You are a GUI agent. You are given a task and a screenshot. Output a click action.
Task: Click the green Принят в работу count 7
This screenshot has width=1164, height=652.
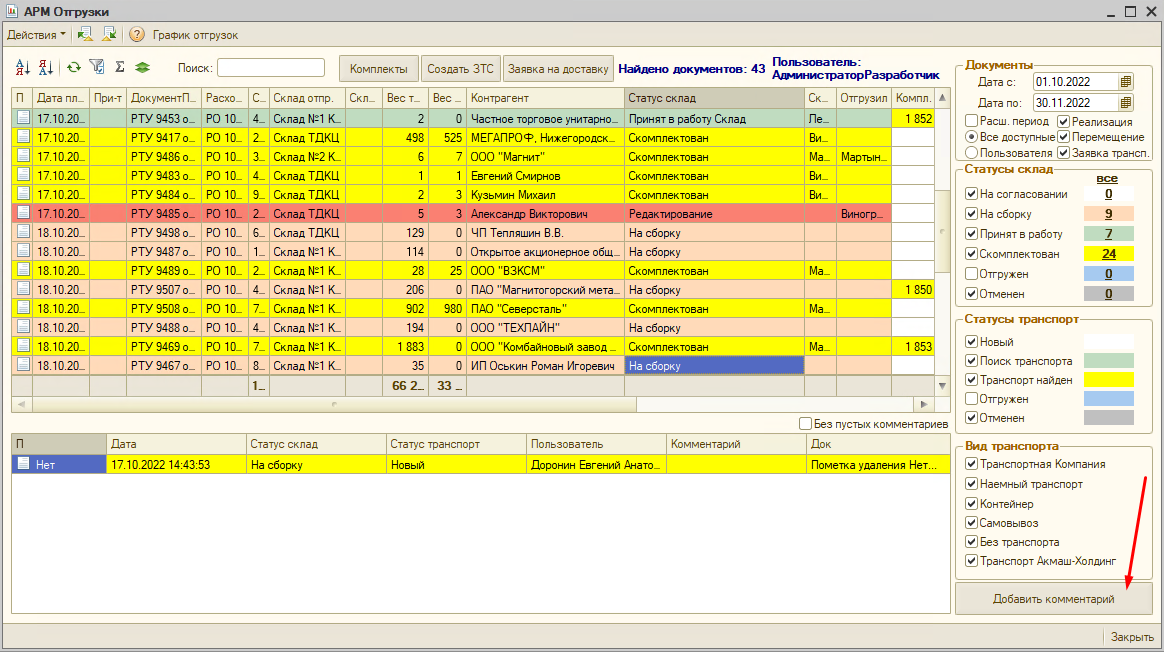(x=1108, y=234)
